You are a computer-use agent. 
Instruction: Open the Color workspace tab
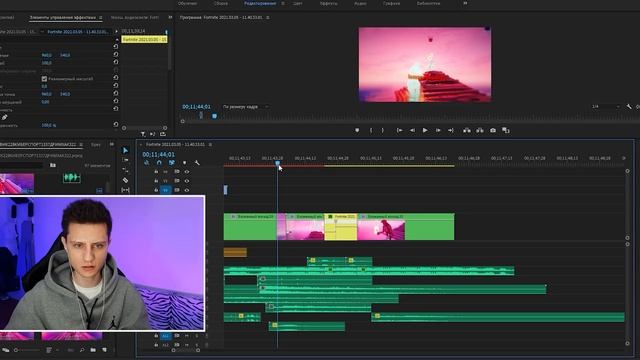[x=298, y=3]
